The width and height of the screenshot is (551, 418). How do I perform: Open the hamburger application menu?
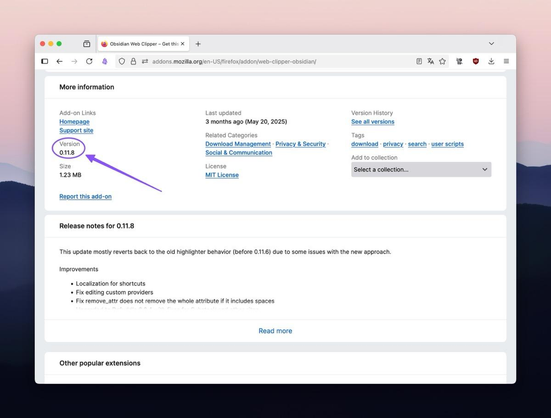506,61
